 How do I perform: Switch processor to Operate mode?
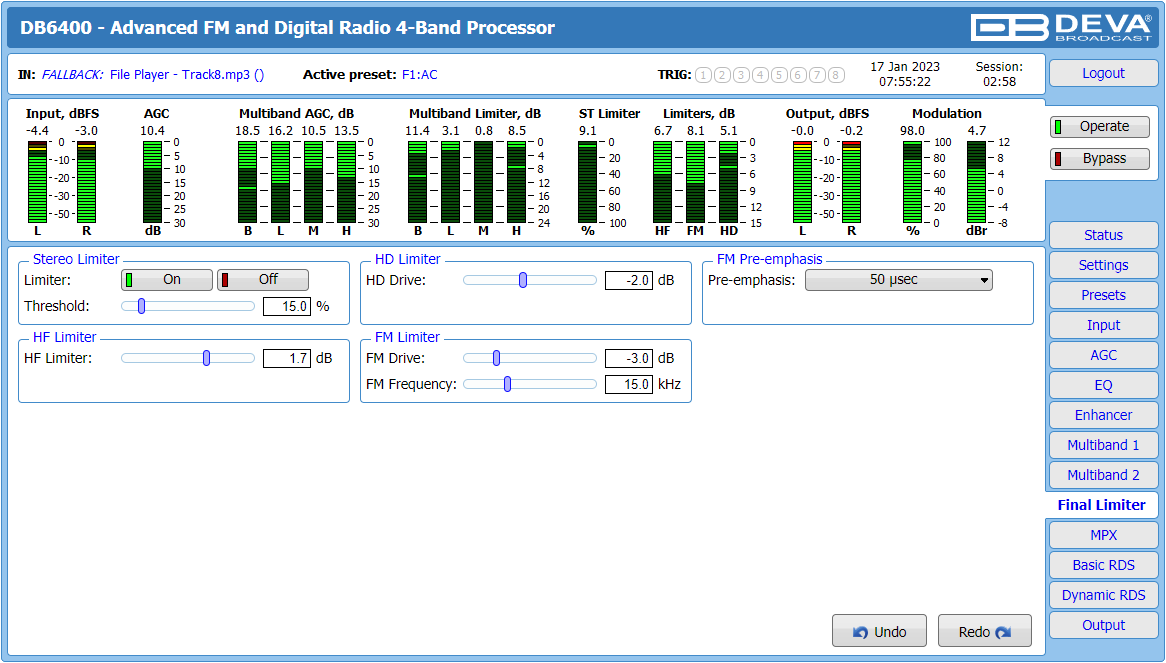tap(1099, 126)
